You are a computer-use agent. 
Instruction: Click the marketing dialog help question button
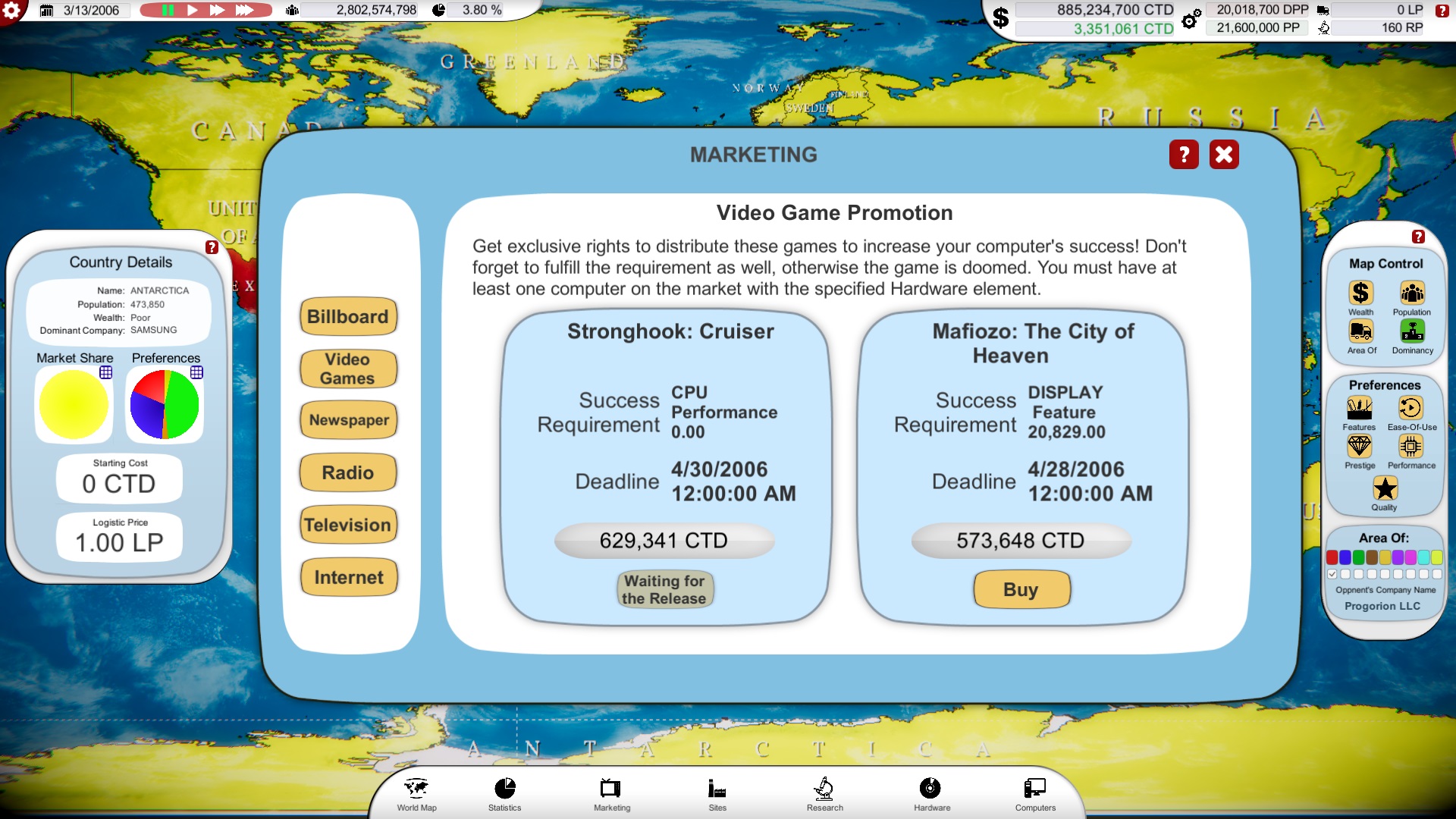pos(1183,155)
